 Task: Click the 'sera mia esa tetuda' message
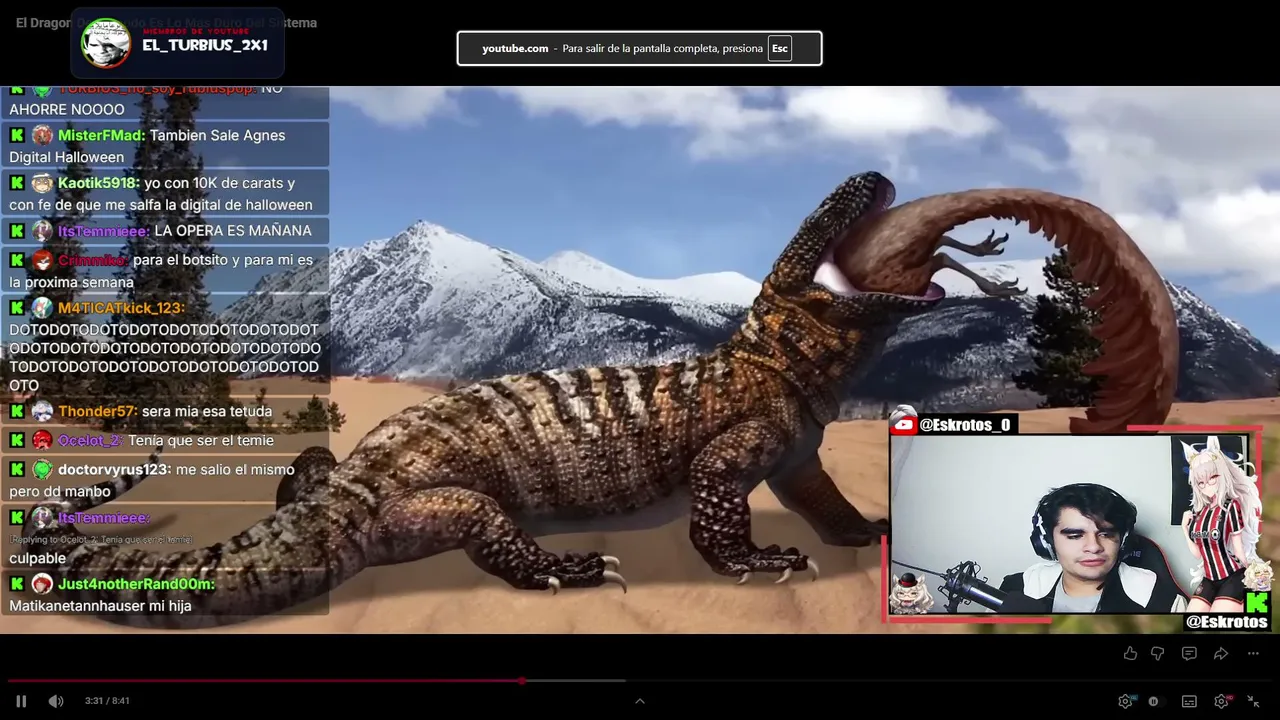pyautogui.click(x=207, y=411)
